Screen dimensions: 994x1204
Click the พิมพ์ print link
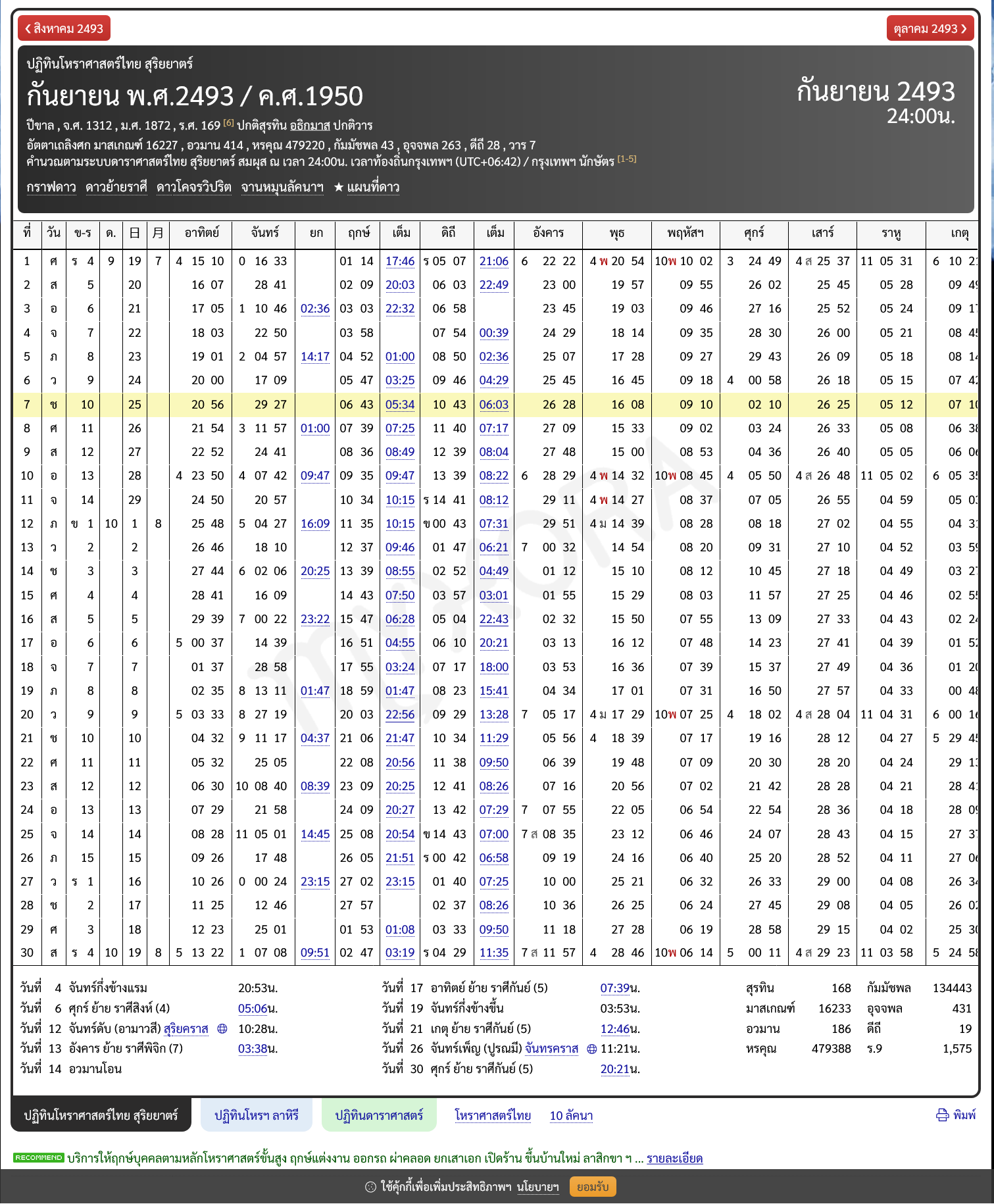964,1115
